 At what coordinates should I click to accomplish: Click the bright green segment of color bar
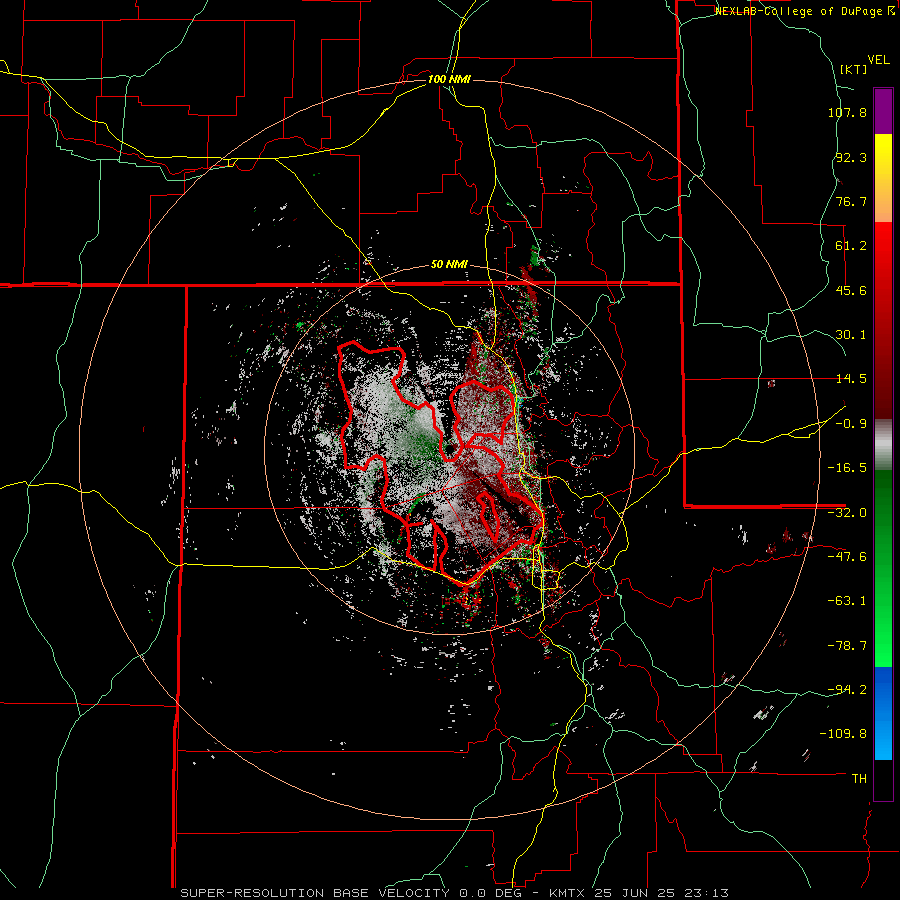883,568
